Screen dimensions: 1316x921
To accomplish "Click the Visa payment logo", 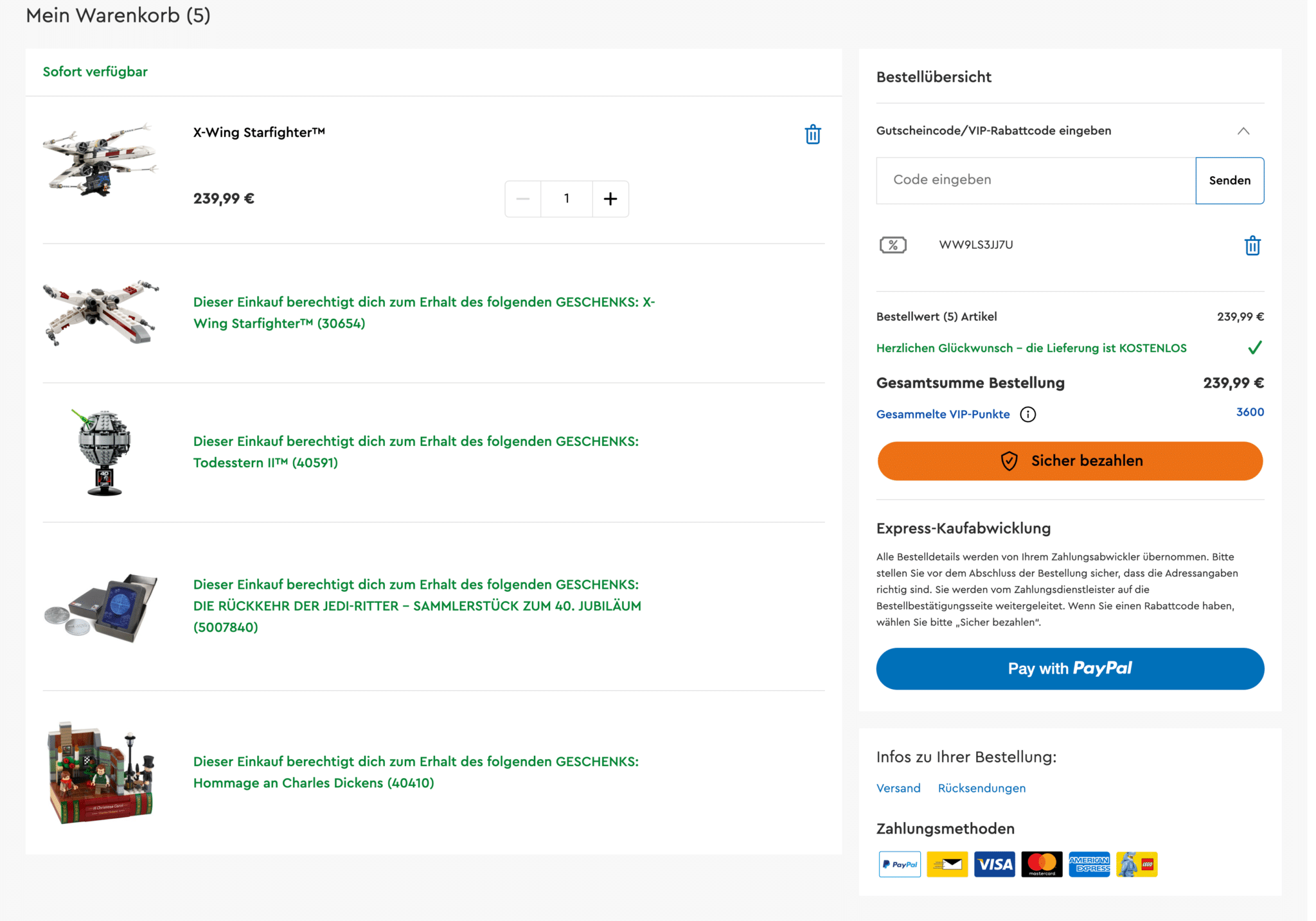I will (x=995, y=864).
